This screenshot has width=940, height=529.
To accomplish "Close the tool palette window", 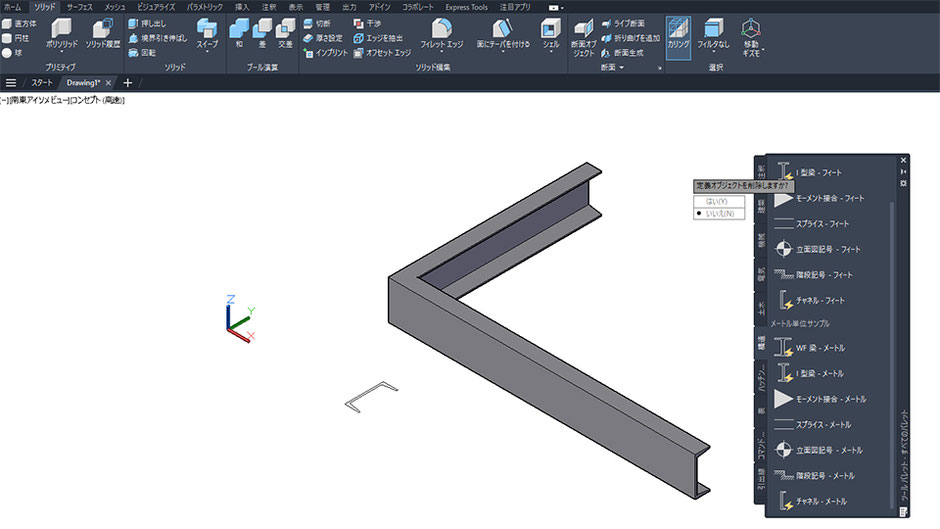I will tap(903, 160).
